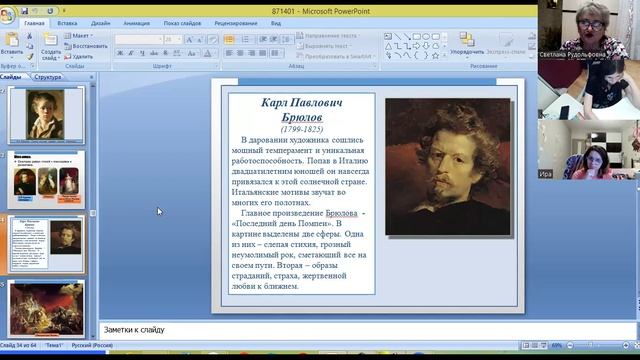Fit slide to current window
640x360 pixels.
[636, 345]
